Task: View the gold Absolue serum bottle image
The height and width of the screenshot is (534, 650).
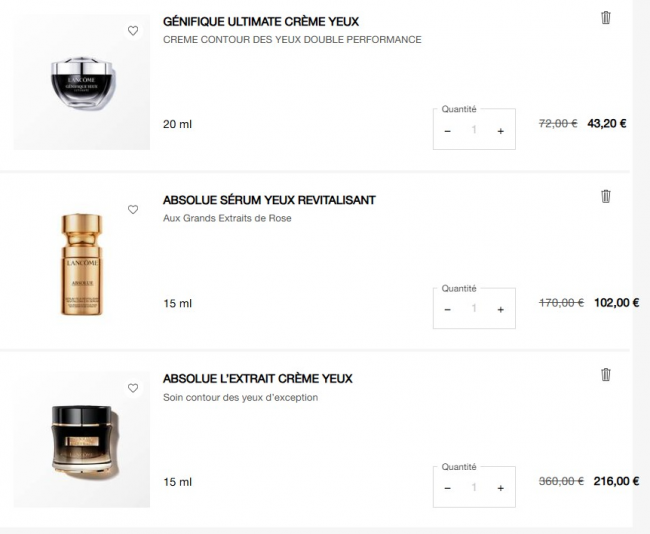Action: pos(82,264)
